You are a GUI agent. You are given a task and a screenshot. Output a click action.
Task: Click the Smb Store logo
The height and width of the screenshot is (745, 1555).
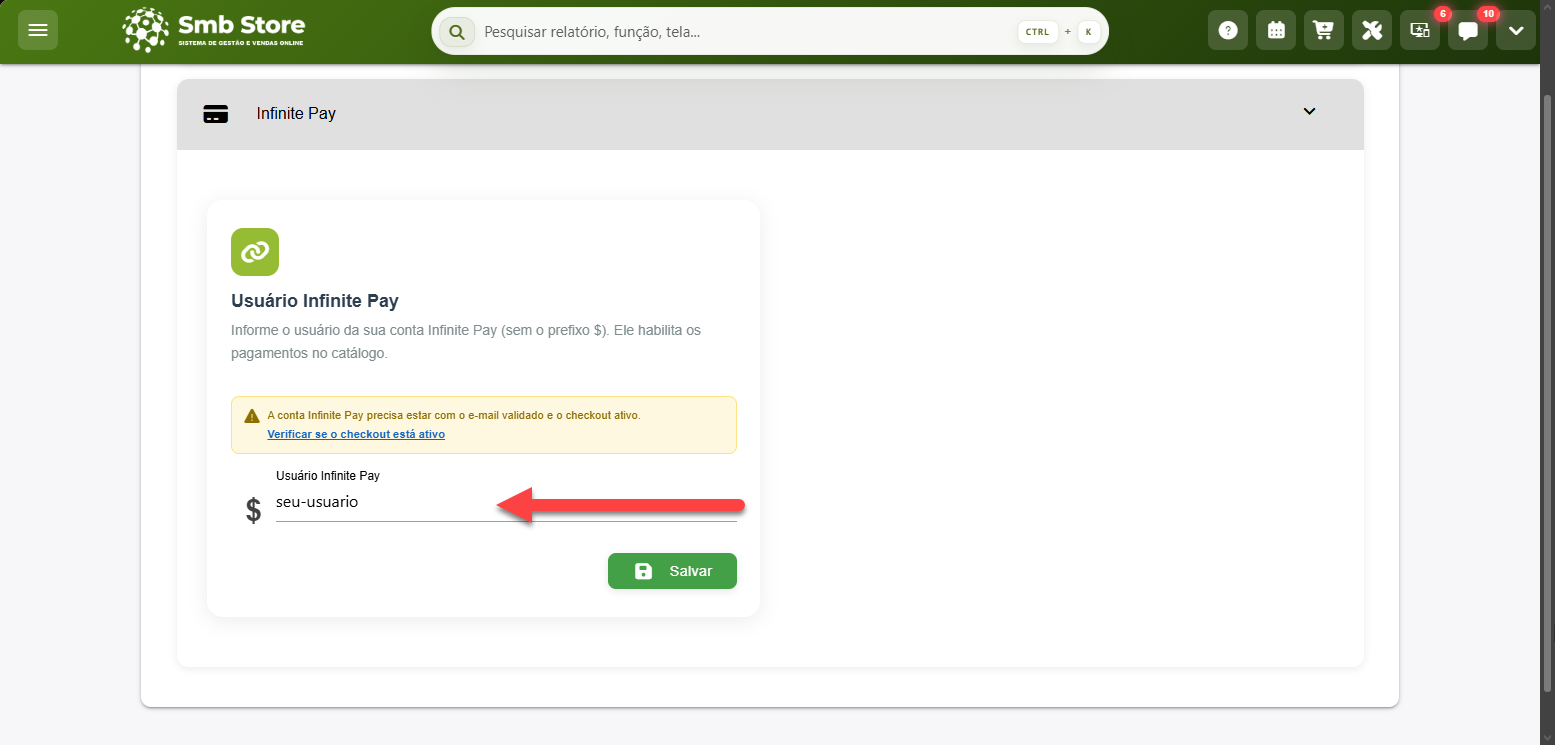point(214,30)
